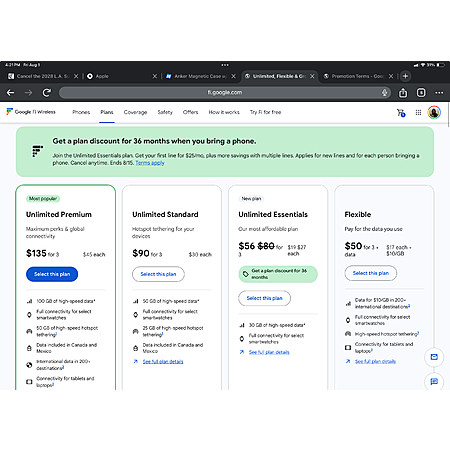Click the Unlimited Premium heading
Viewport: 450px width, 450px height.
[x=59, y=214]
